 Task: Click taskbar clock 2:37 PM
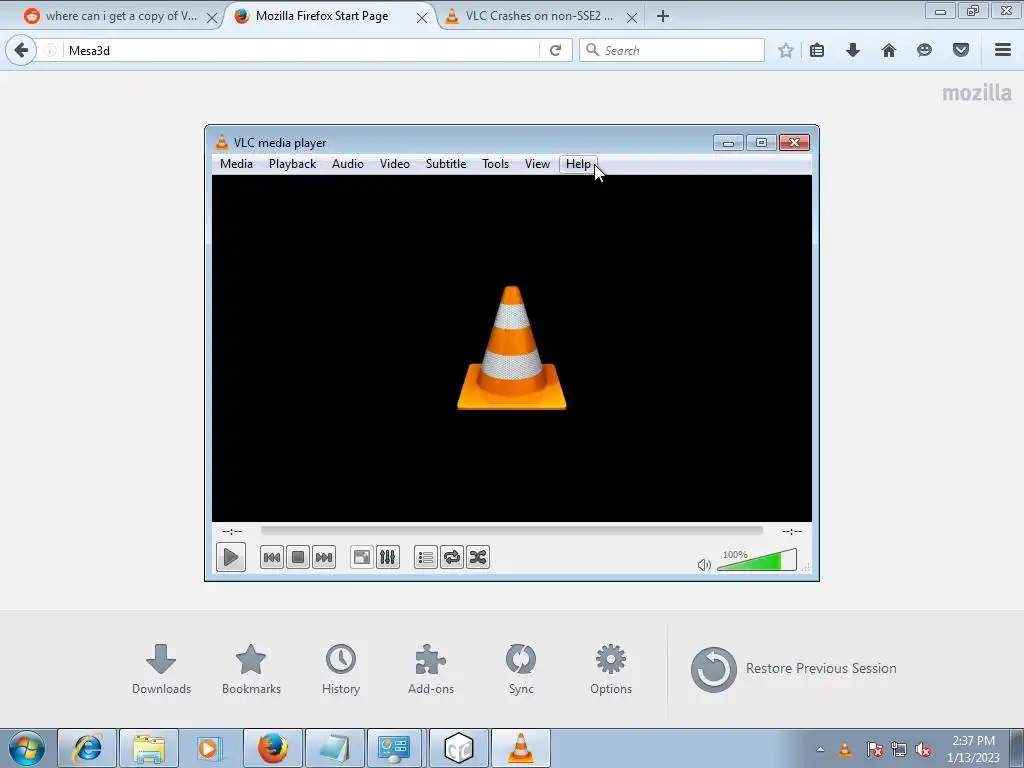[973, 748]
